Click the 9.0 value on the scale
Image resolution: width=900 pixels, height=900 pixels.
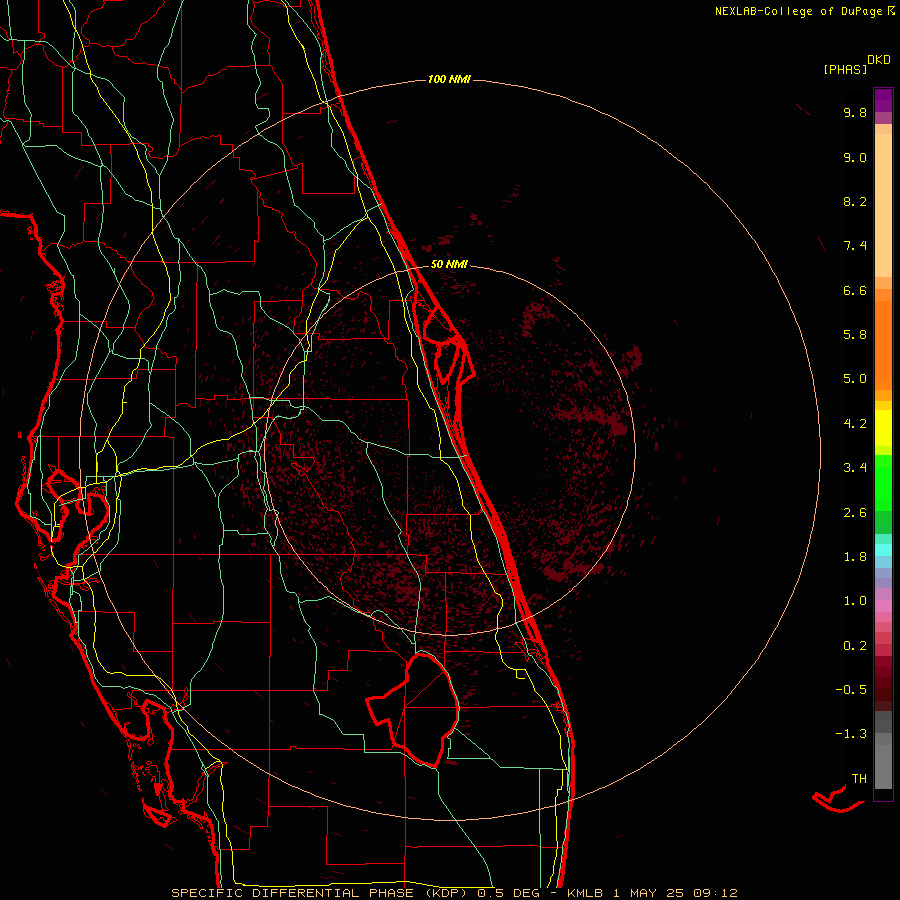coord(855,157)
